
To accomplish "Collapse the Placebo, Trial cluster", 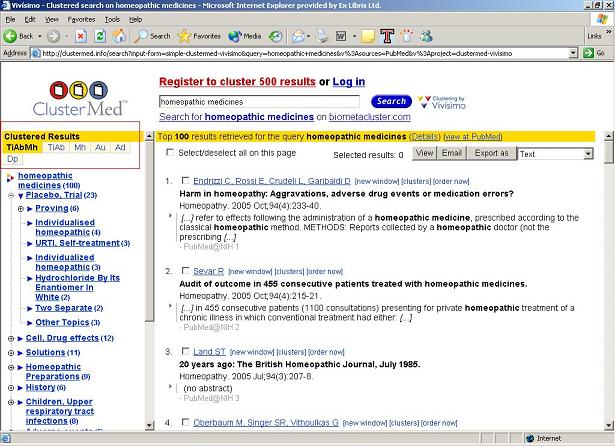I will click(11, 195).
